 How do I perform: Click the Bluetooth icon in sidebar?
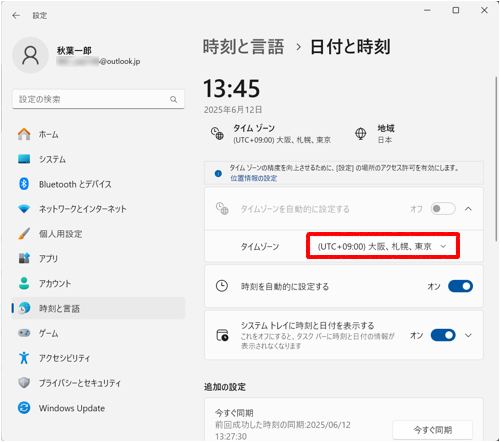coord(24,184)
